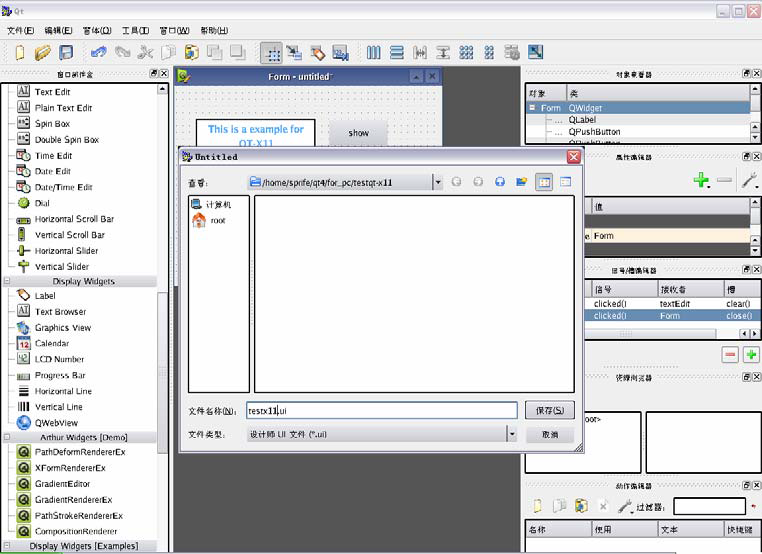The image size is (762, 554).
Task: Switch file dialog to list view
Action: (544, 182)
